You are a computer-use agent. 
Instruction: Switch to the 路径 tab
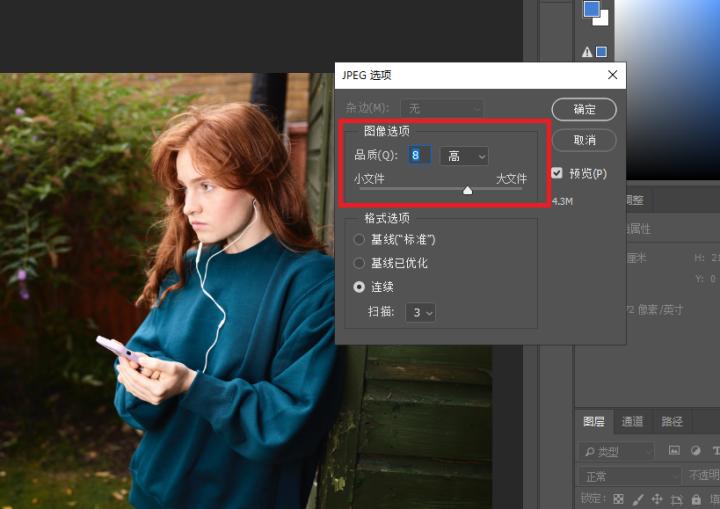672,422
